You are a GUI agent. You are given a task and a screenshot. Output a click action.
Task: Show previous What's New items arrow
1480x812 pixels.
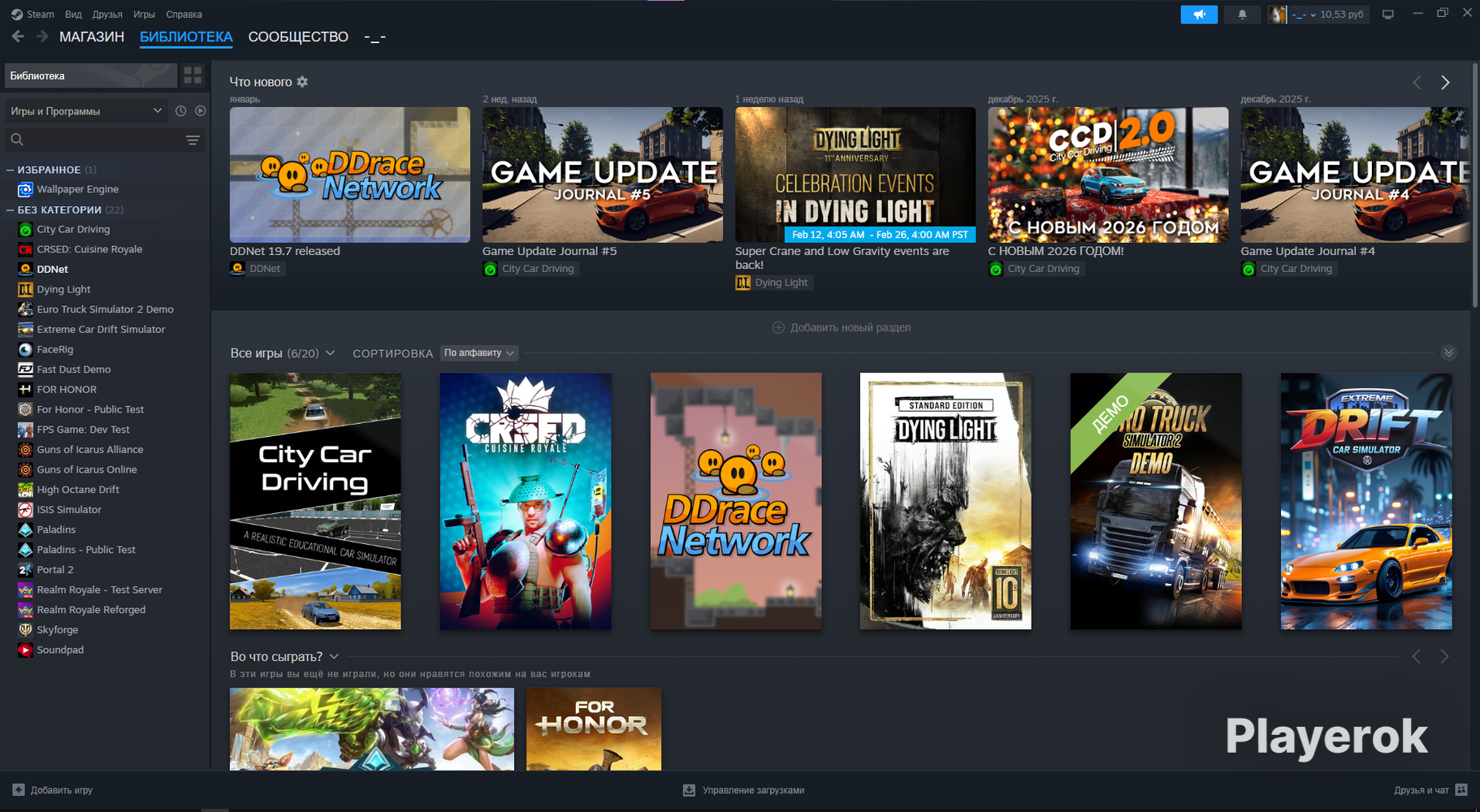[1417, 82]
